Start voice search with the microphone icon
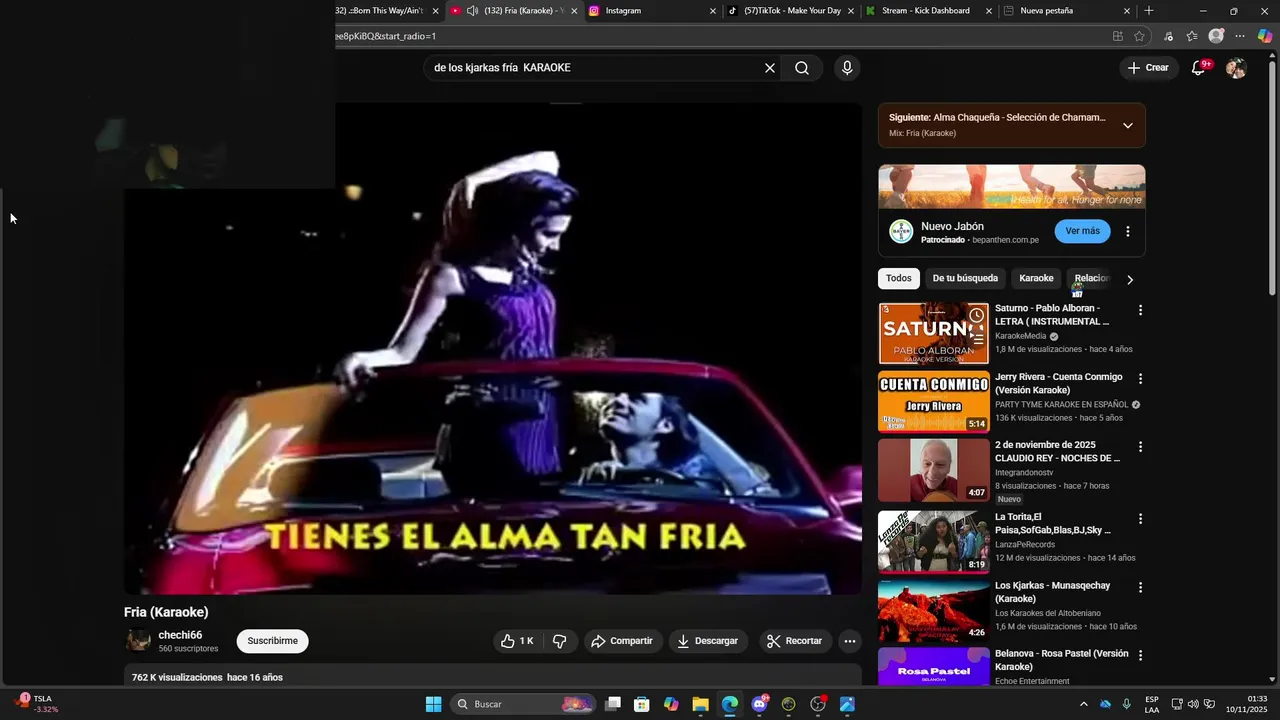The width and height of the screenshot is (1280, 720). point(847,68)
